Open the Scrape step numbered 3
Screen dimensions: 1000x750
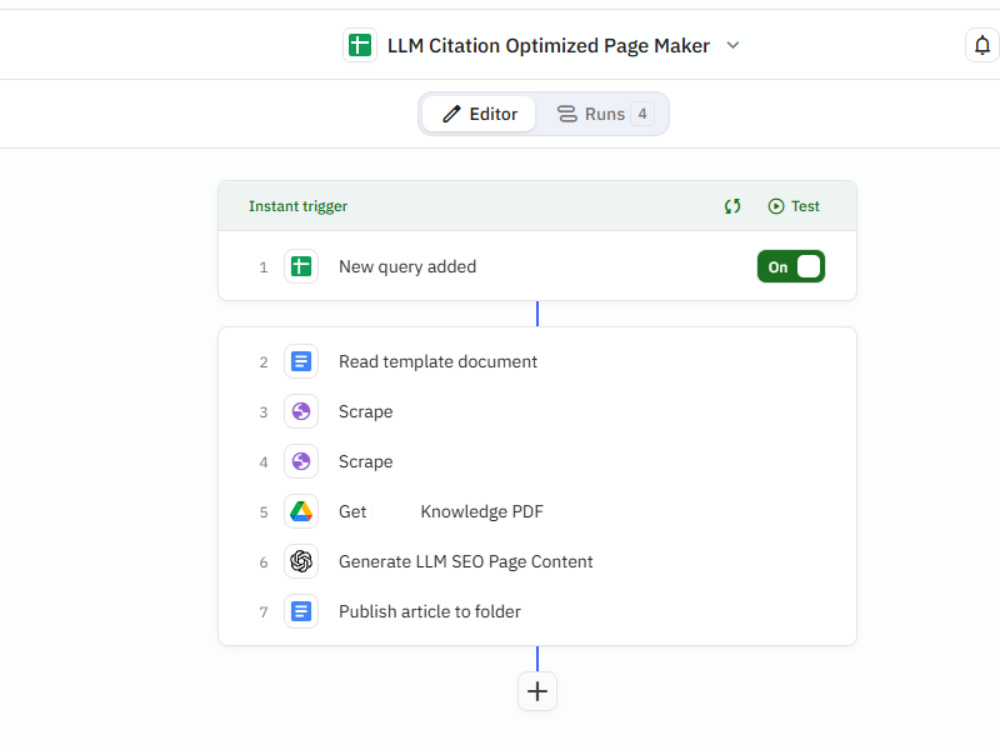coord(537,411)
